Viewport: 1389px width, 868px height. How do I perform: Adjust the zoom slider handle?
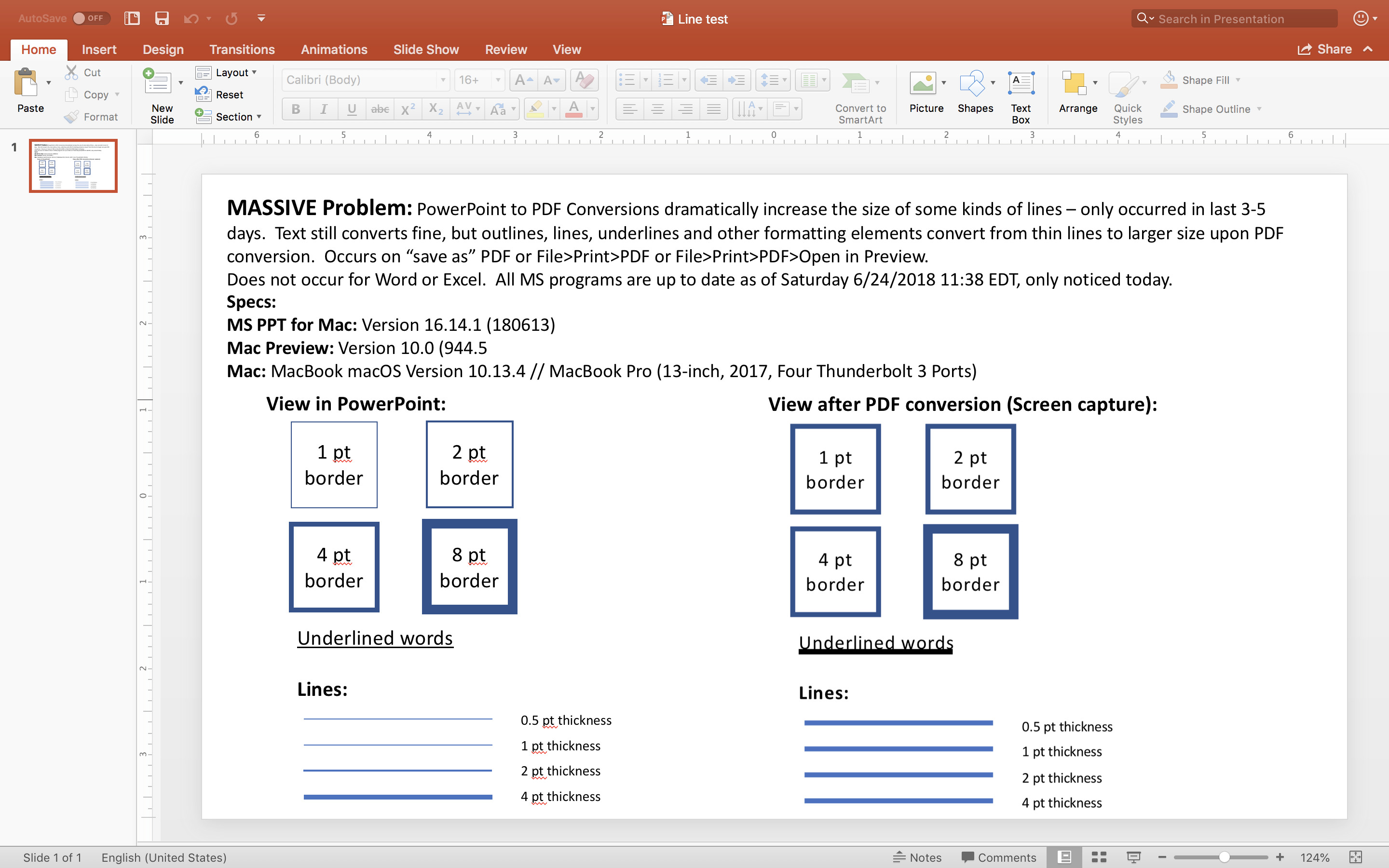click(1224, 857)
